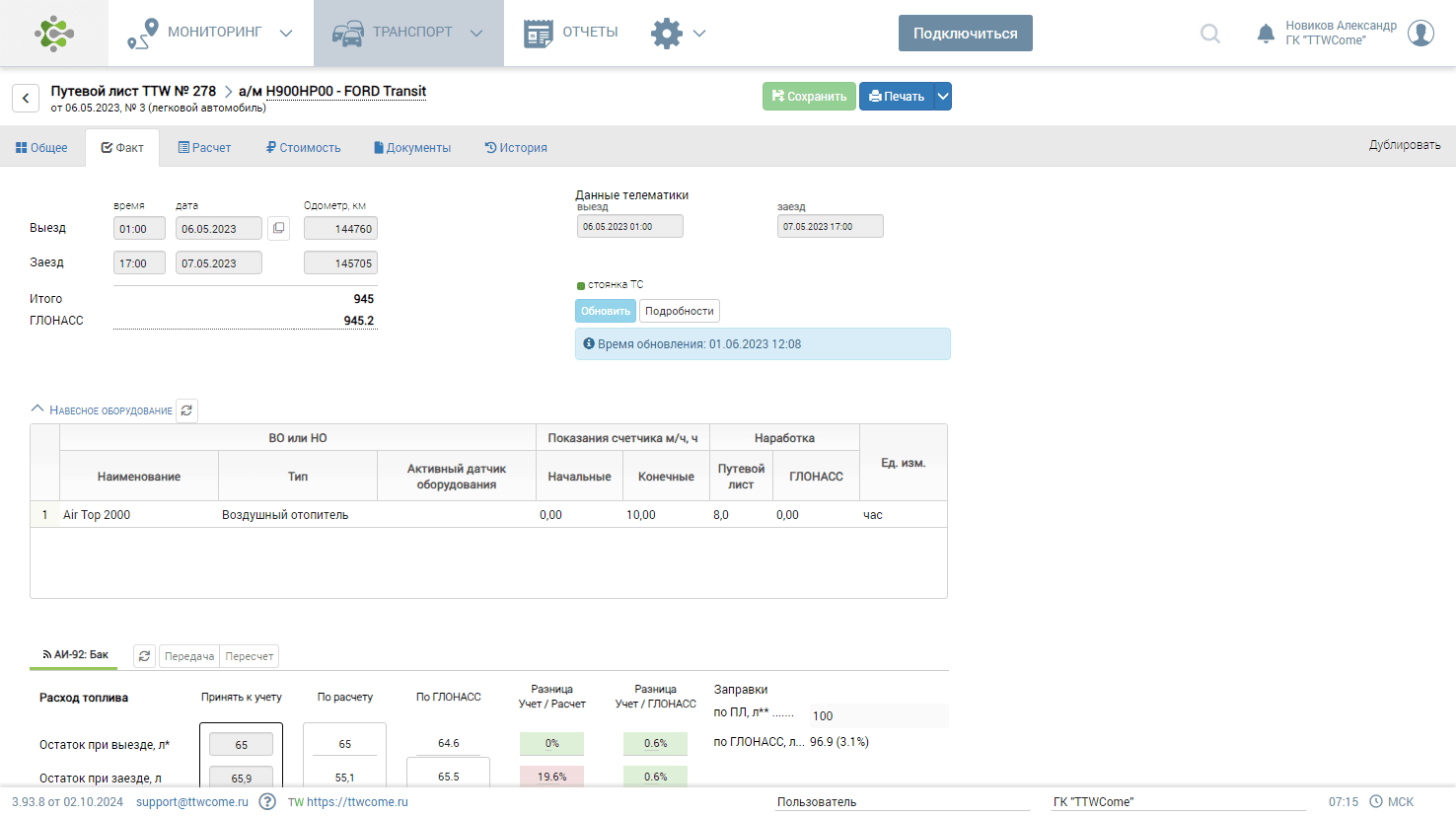Image resolution: width=1456 pixels, height=817 pixels.
Task: Refresh the Навесное оборудование list icon
Action: pos(186,410)
